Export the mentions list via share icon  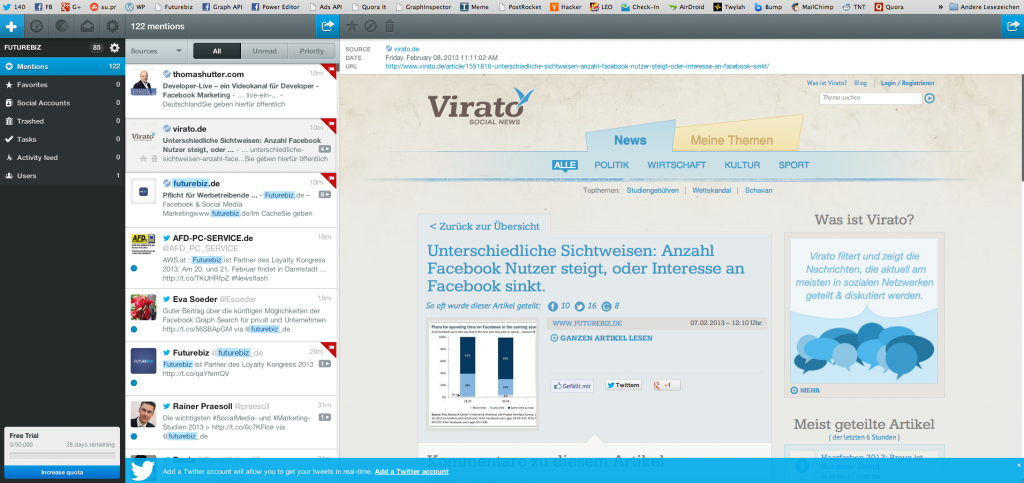[327, 26]
